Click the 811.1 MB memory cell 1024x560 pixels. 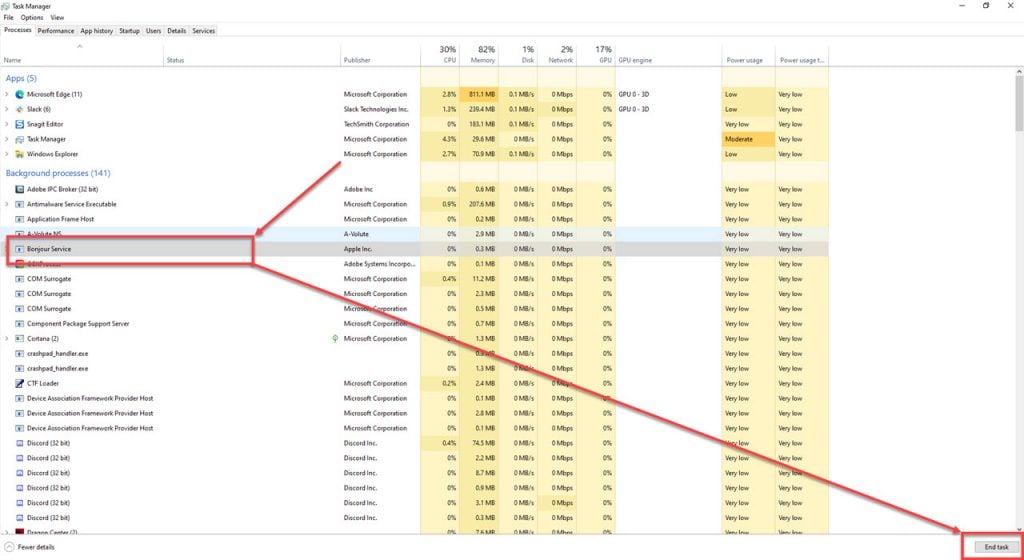(479, 95)
